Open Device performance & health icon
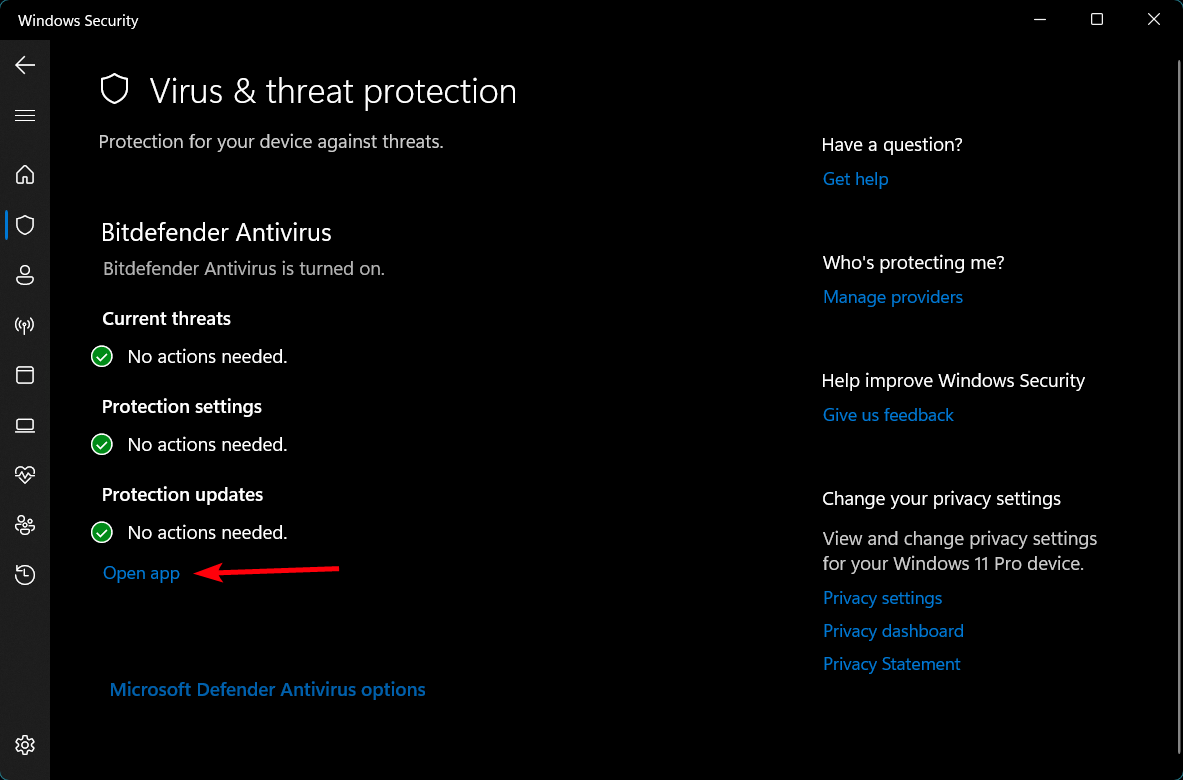 (25, 475)
